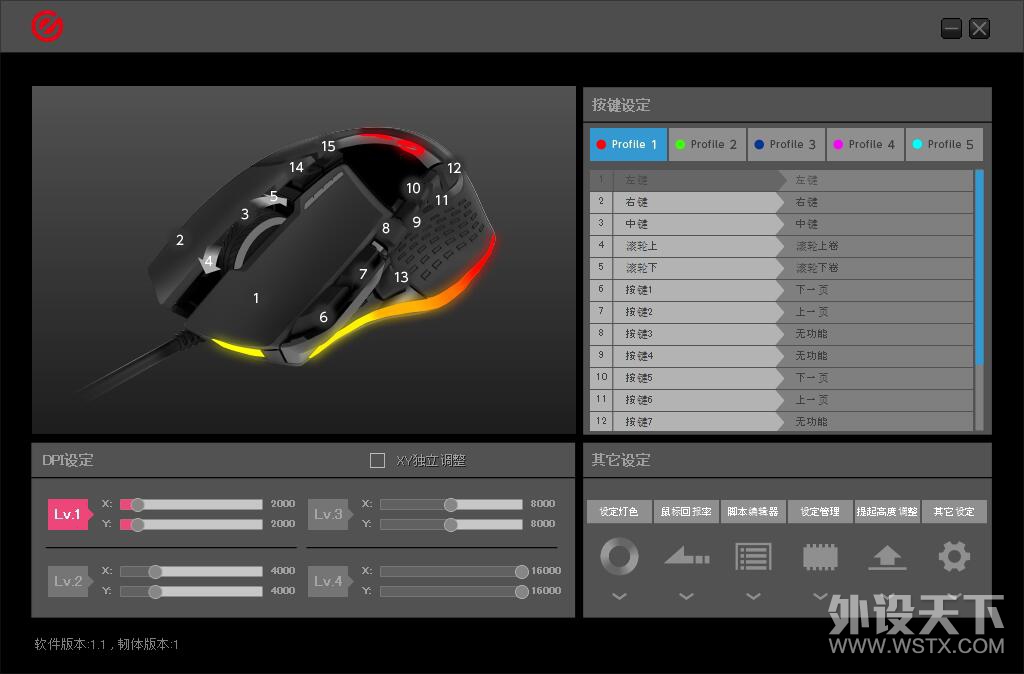Screen dimensions: 1024x674
Task: Click the red logo in the title bar
Action: [47, 26]
